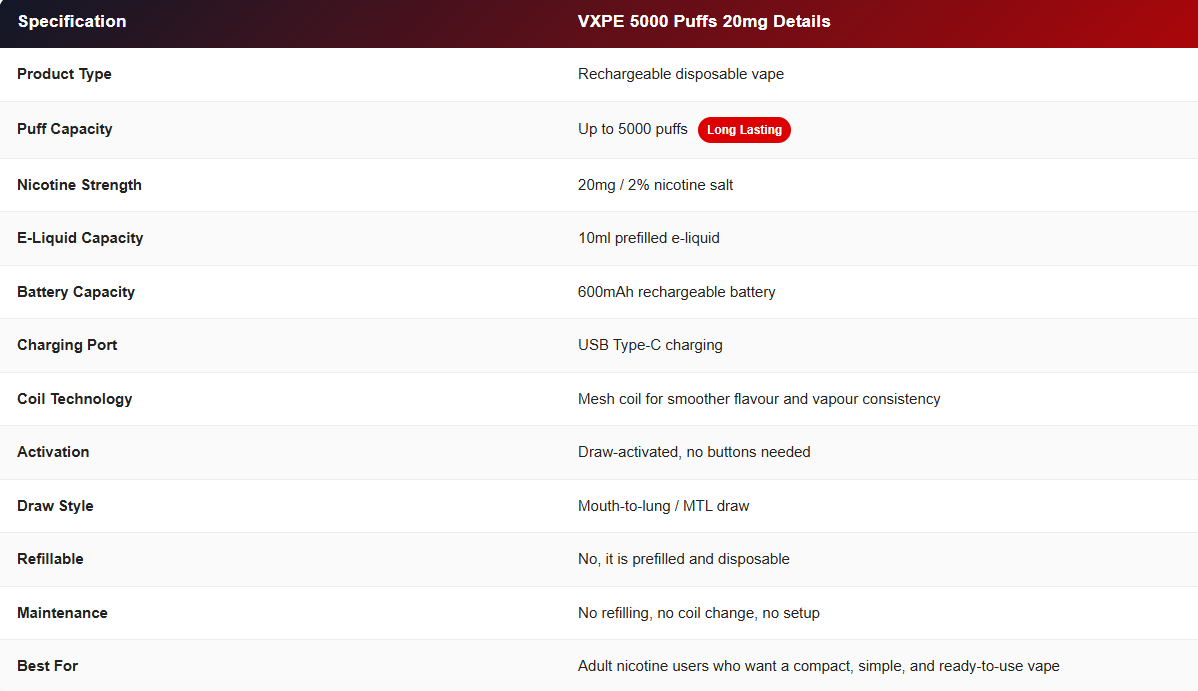Click the 'Nicotine Strength' label
The image size is (1198, 691).
(x=79, y=185)
